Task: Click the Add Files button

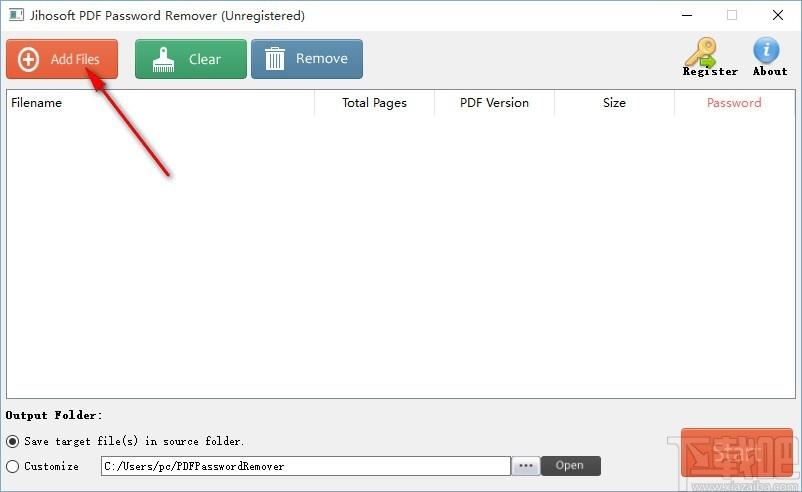Action: pyautogui.click(x=62, y=59)
